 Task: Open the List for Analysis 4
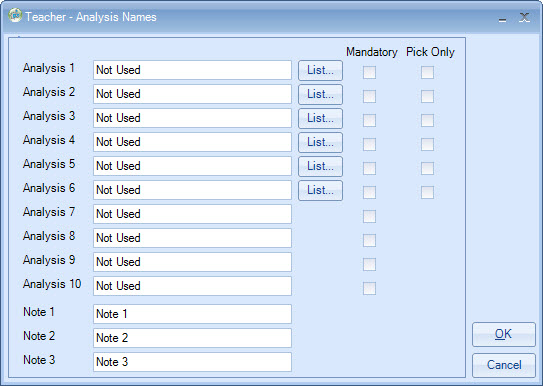[320, 142]
